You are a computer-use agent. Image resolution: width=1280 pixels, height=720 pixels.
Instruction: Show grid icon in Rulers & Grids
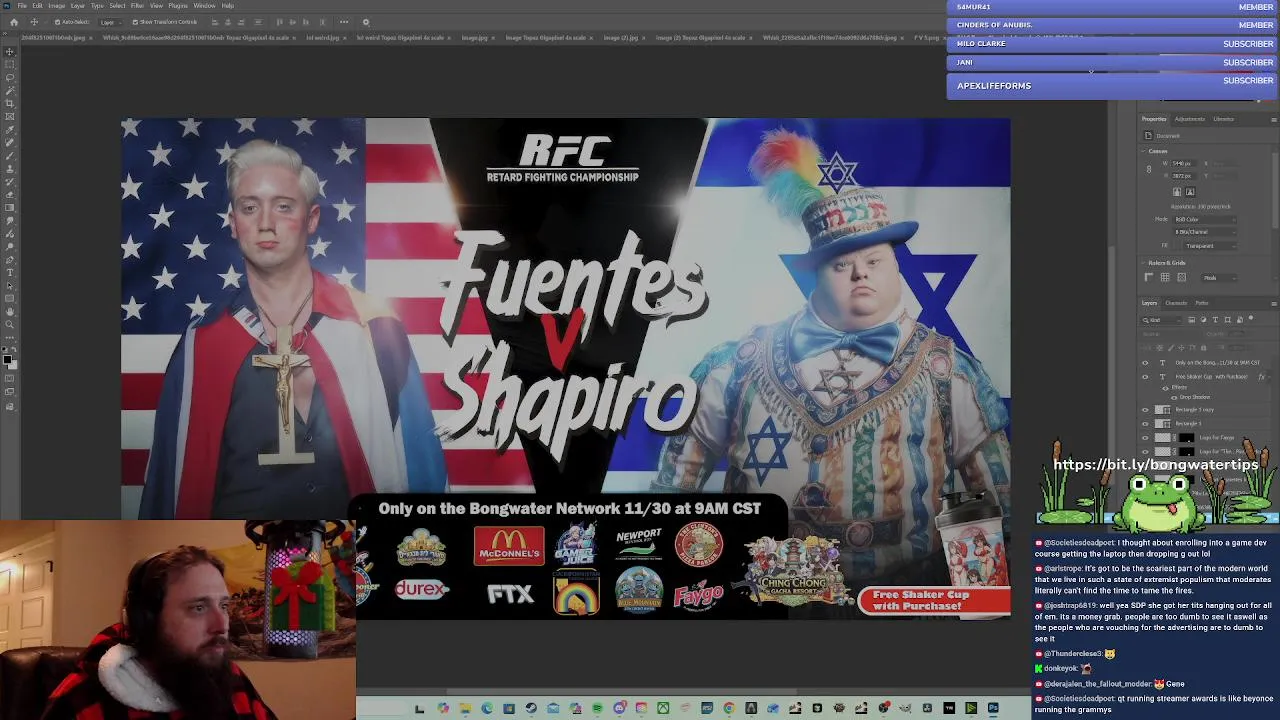click(x=1165, y=277)
